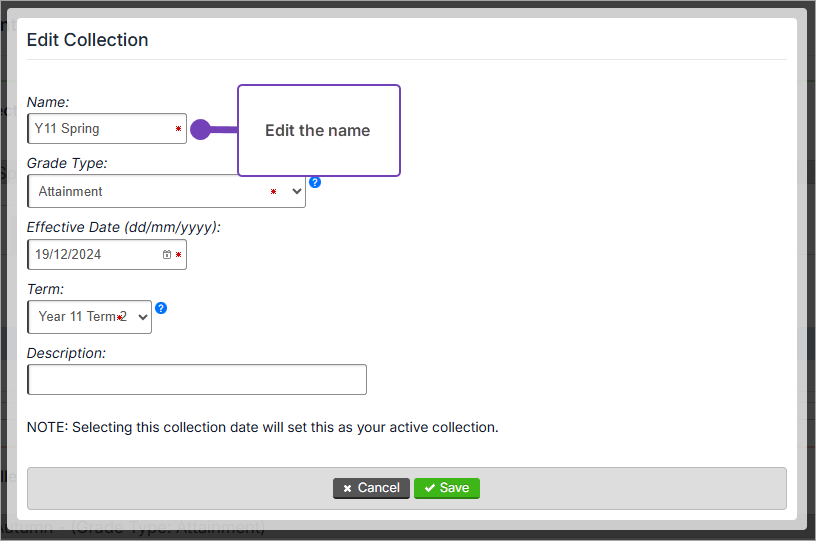
Task: Click the 'Description:' label
Action: tap(66, 353)
